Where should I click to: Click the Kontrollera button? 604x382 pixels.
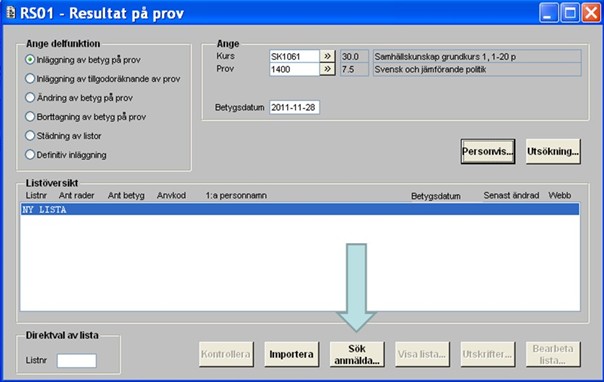click(226, 354)
